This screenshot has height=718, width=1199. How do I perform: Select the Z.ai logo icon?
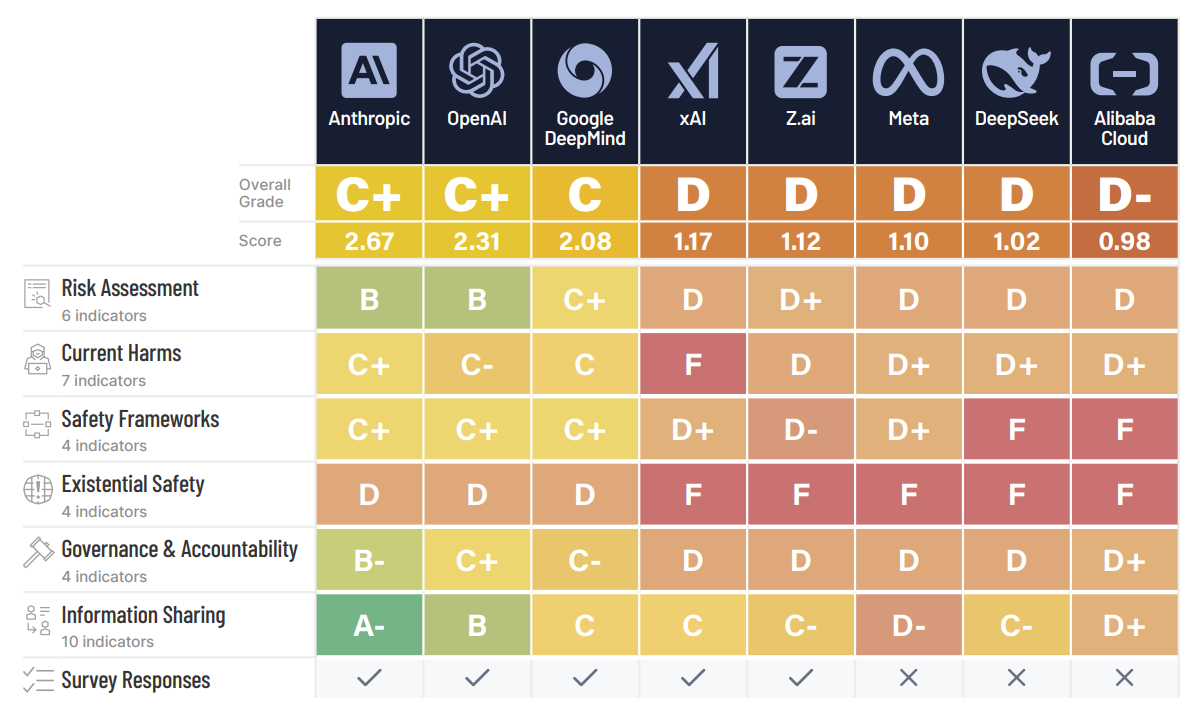[800, 70]
